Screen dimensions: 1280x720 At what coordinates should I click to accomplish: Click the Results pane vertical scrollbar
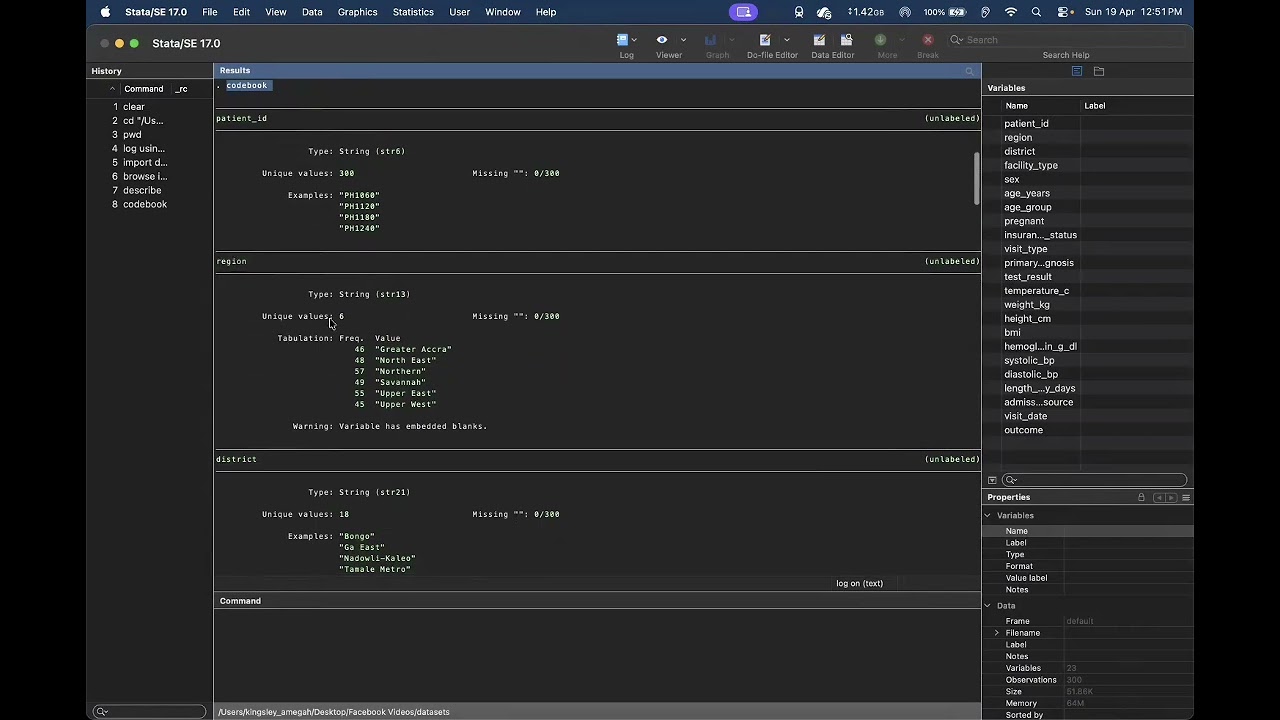click(x=976, y=179)
